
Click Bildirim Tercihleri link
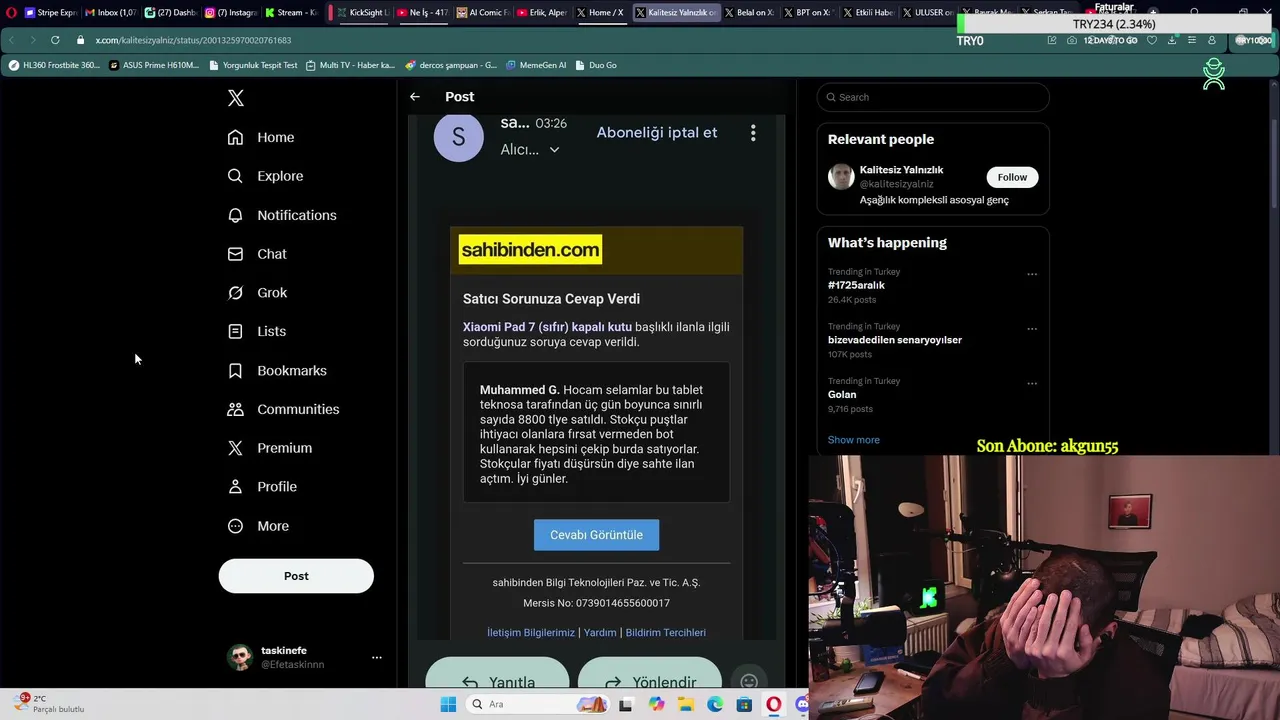tap(666, 633)
